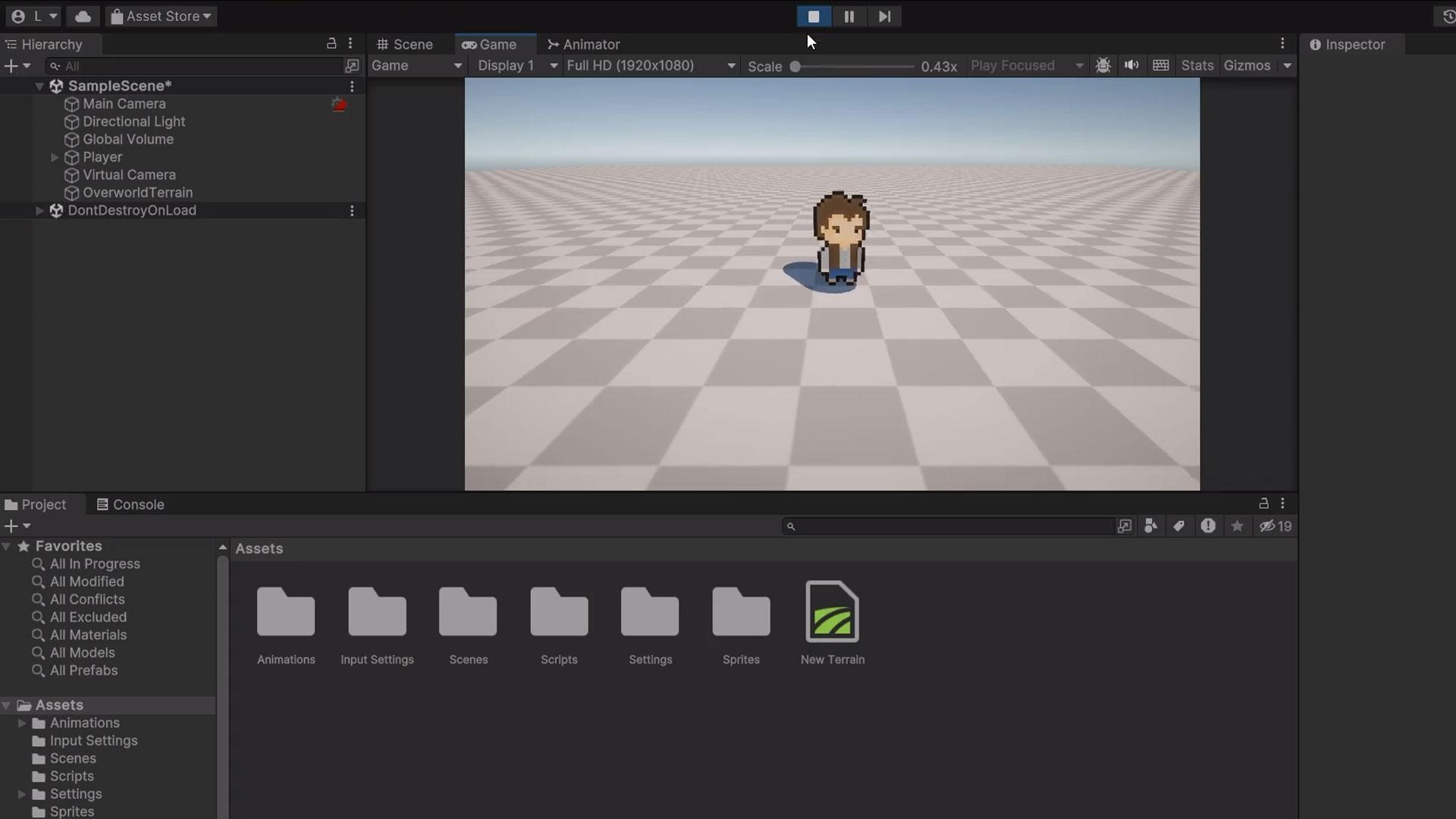The height and width of the screenshot is (819, 1456).
Task: Pause the running game
Action: click(849, 17)
